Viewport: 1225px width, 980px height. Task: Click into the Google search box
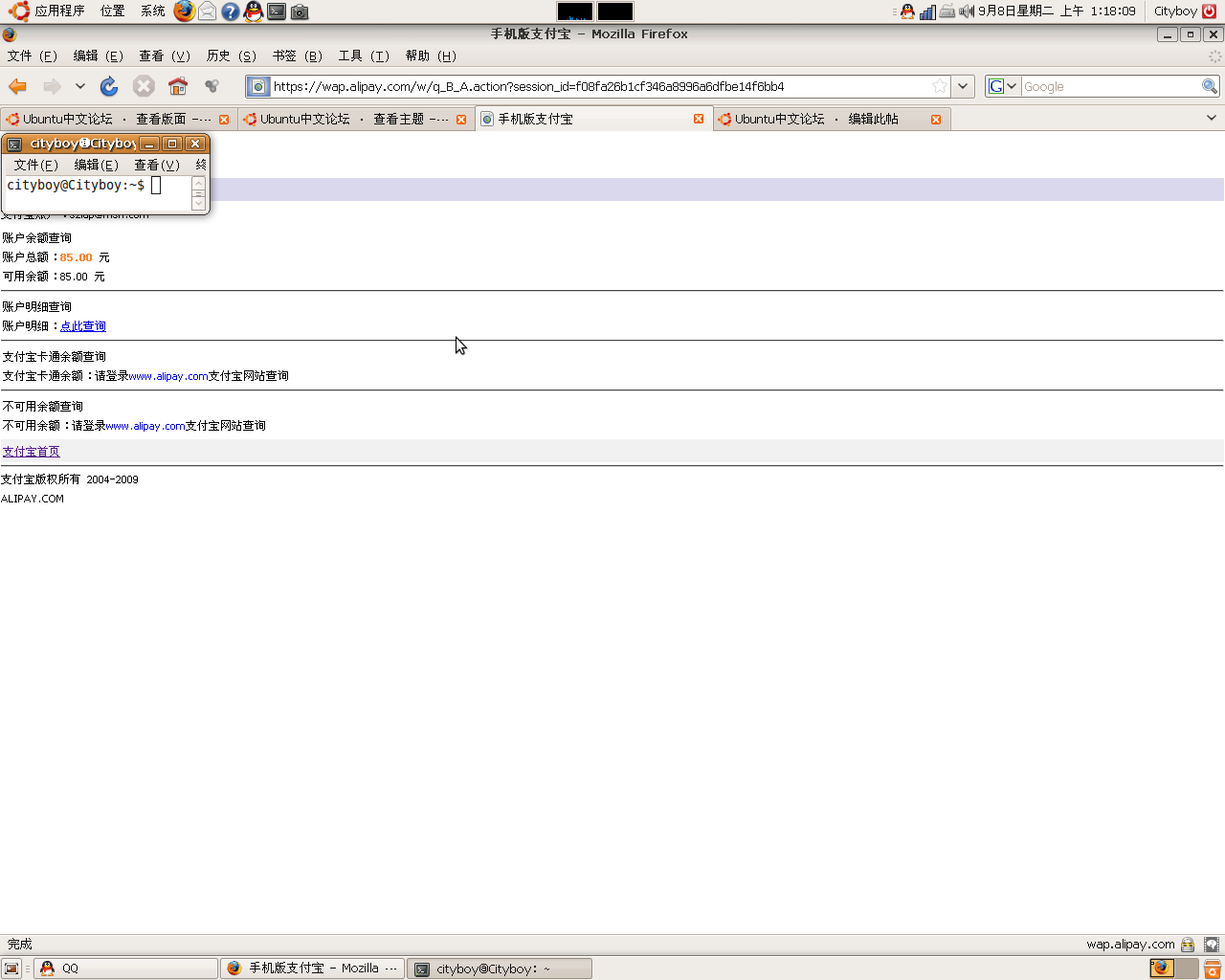click(1110, 86)
